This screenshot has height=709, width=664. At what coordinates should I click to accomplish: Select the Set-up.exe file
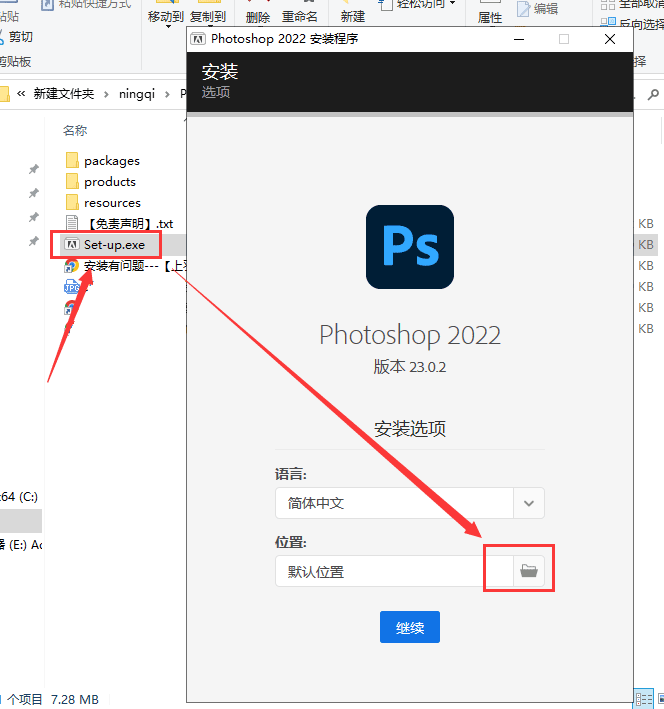(x=114, y=245)
